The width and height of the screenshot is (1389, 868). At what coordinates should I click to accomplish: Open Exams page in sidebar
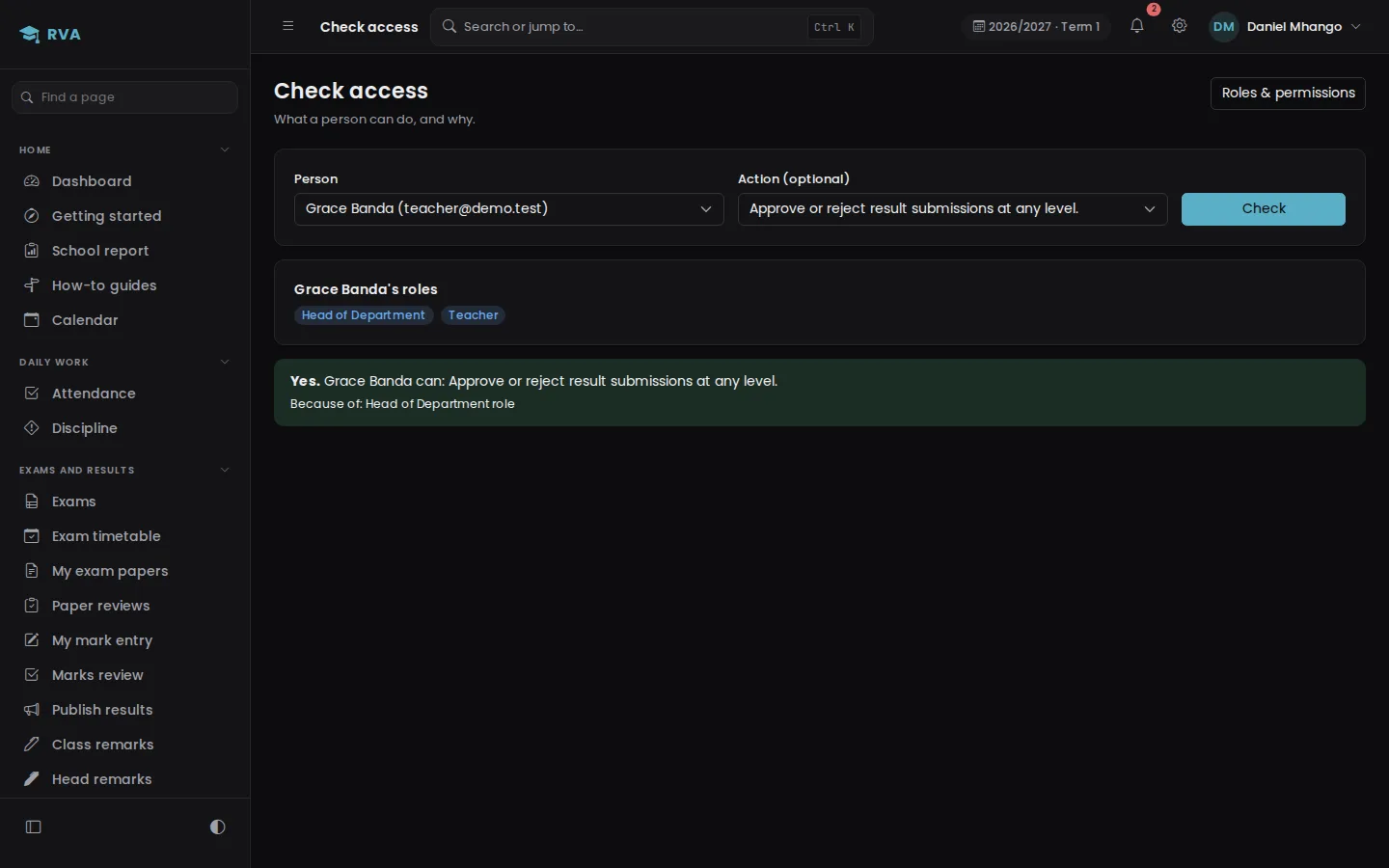pos(124,502)
